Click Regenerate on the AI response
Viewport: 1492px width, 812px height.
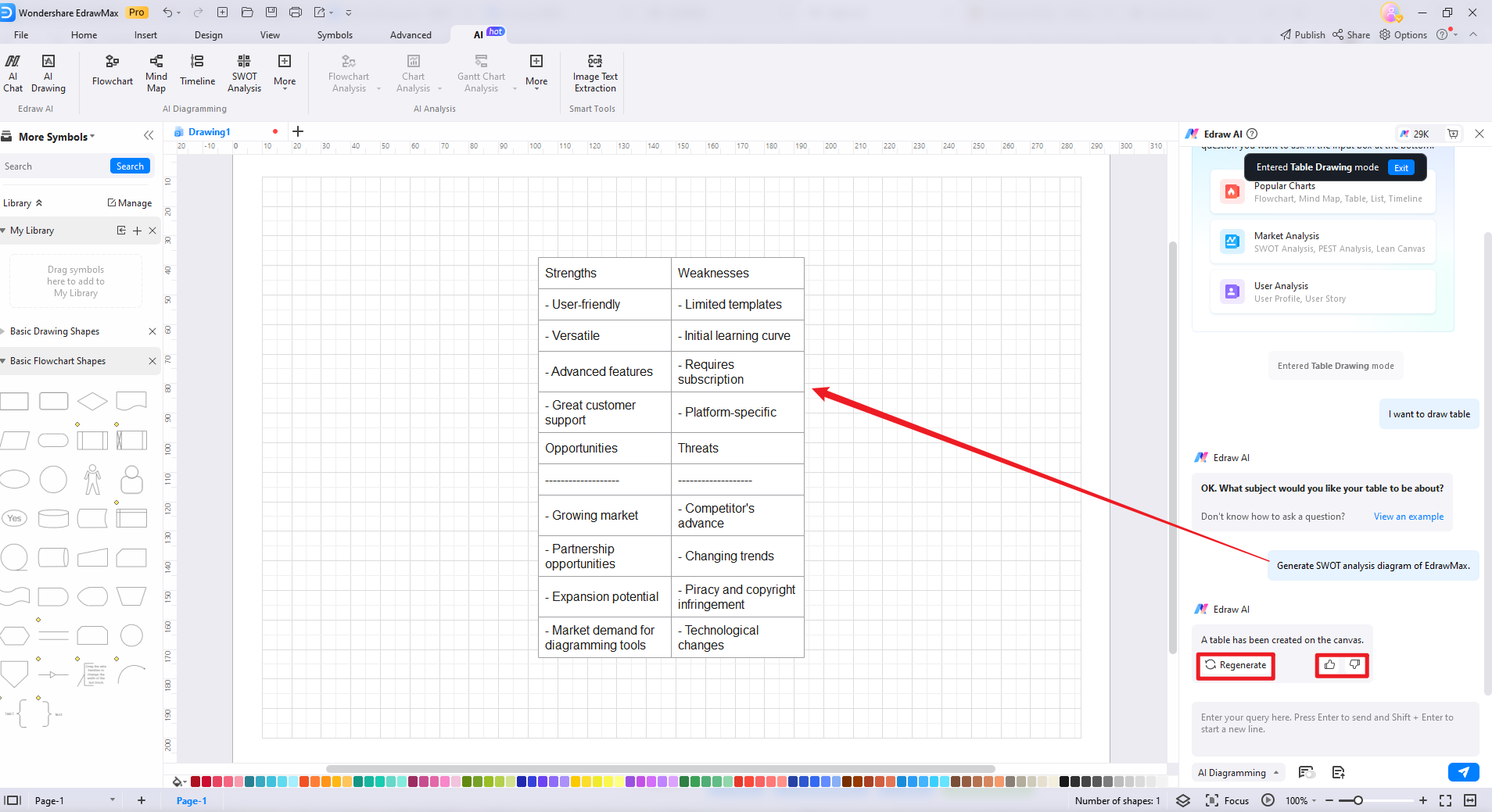click(x=1236, y=665)
